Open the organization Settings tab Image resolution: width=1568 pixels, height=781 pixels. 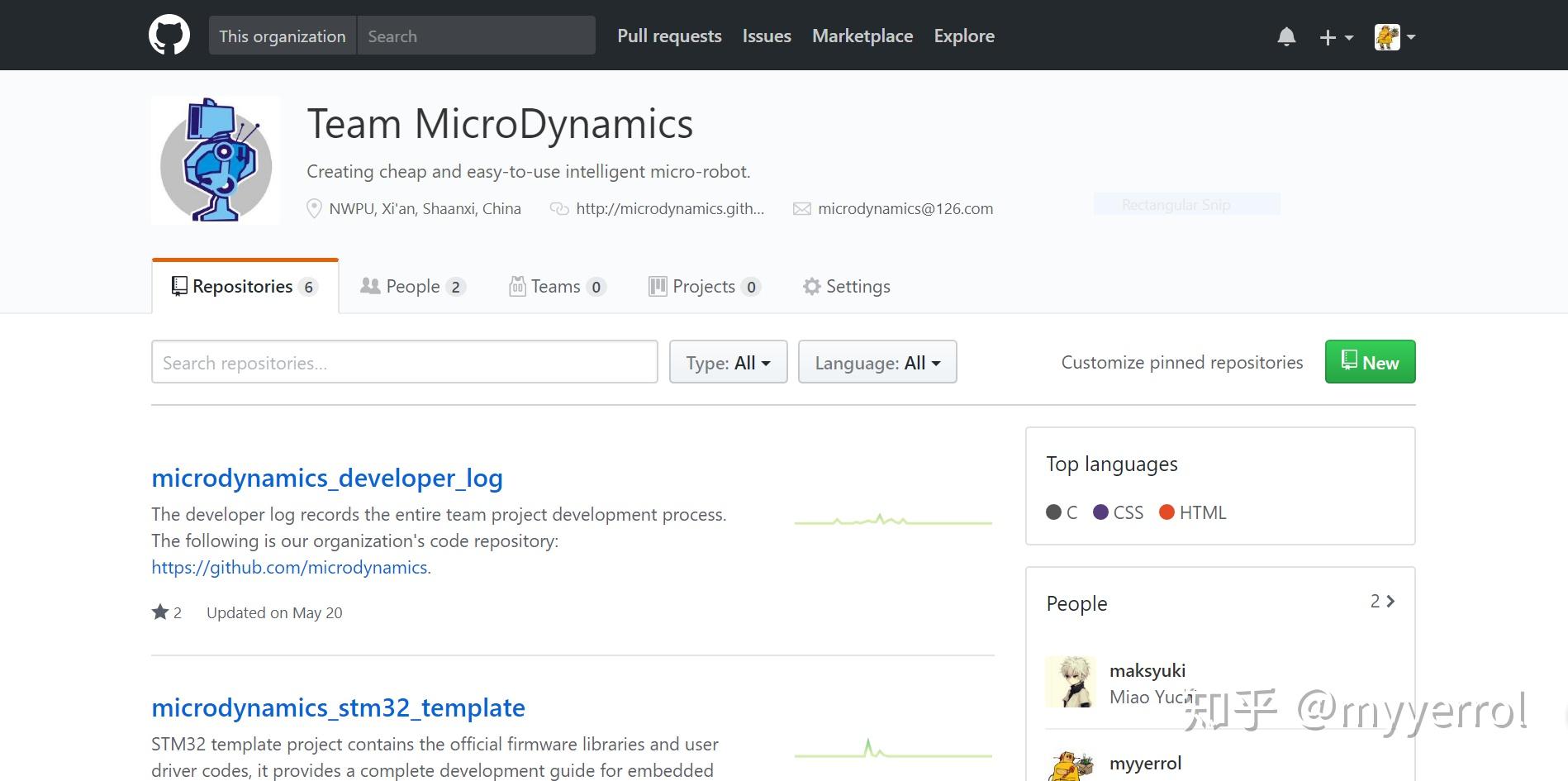[847, 287]
